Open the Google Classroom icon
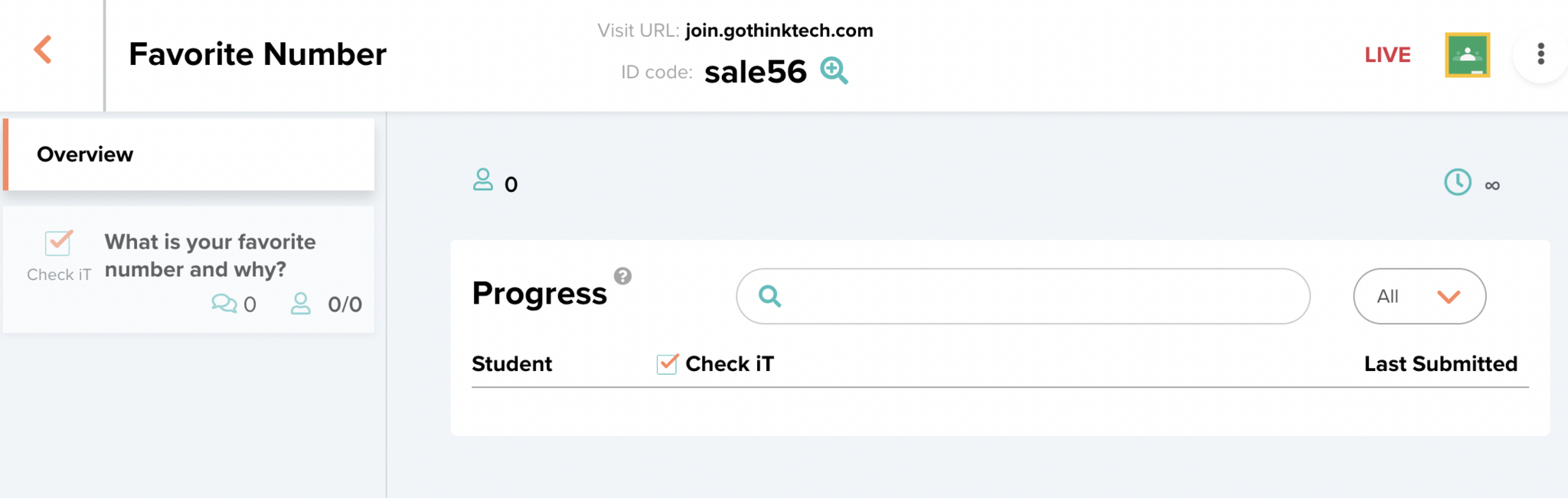 point(1467,55)
